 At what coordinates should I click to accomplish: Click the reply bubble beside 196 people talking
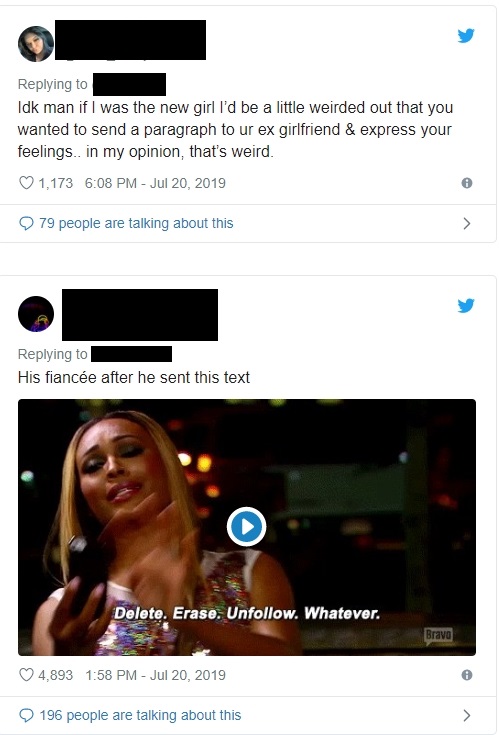tap(26, 716)
